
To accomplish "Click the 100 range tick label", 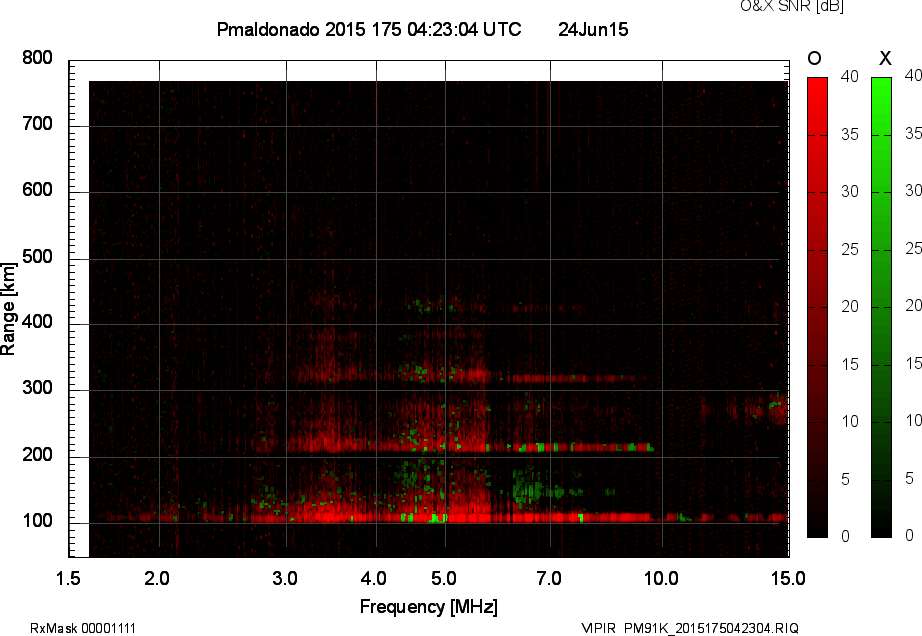I will [38, 521].
